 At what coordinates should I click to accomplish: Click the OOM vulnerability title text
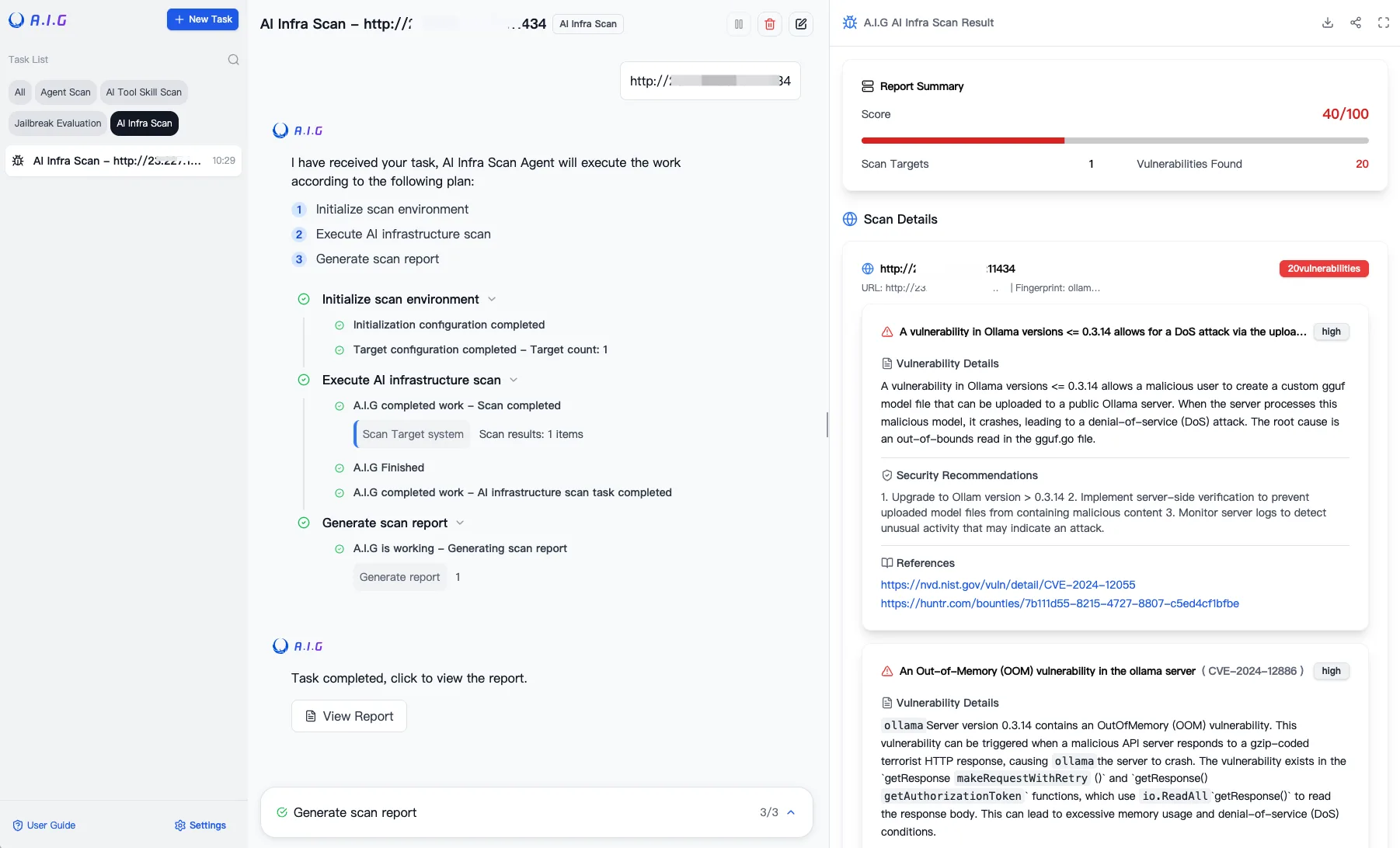(x=1047, y=671)
